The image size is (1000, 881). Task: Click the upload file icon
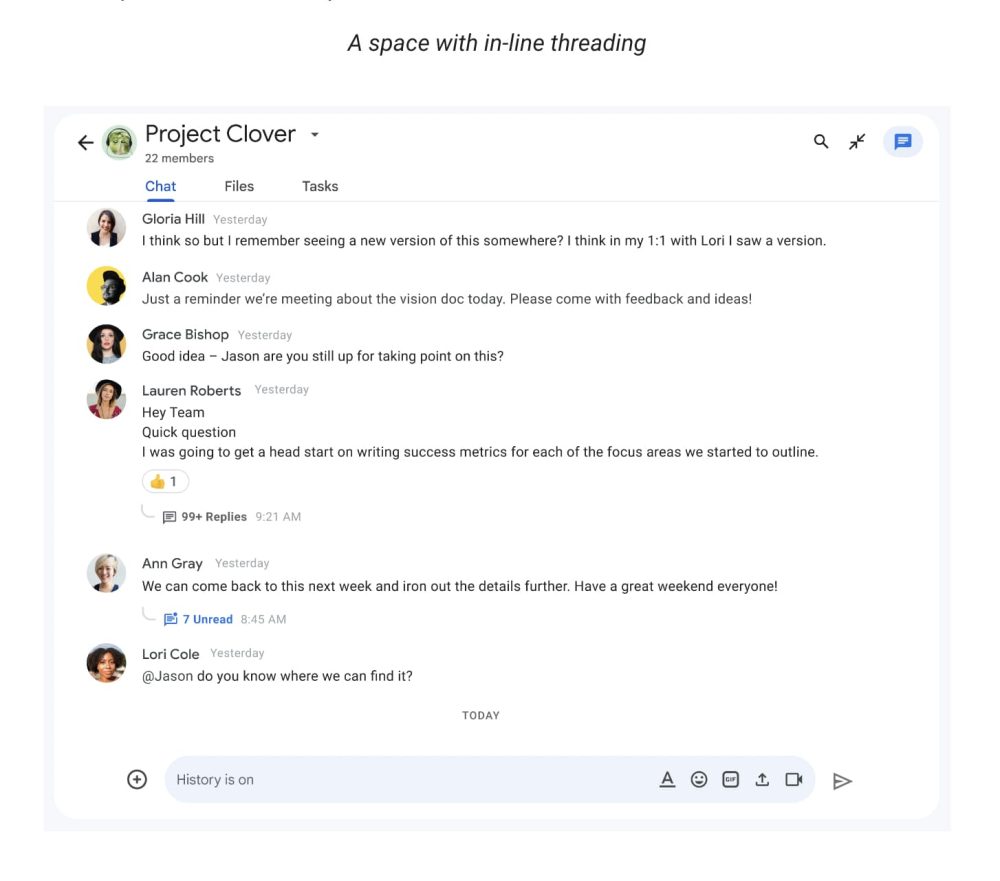(x=762, y=780)
